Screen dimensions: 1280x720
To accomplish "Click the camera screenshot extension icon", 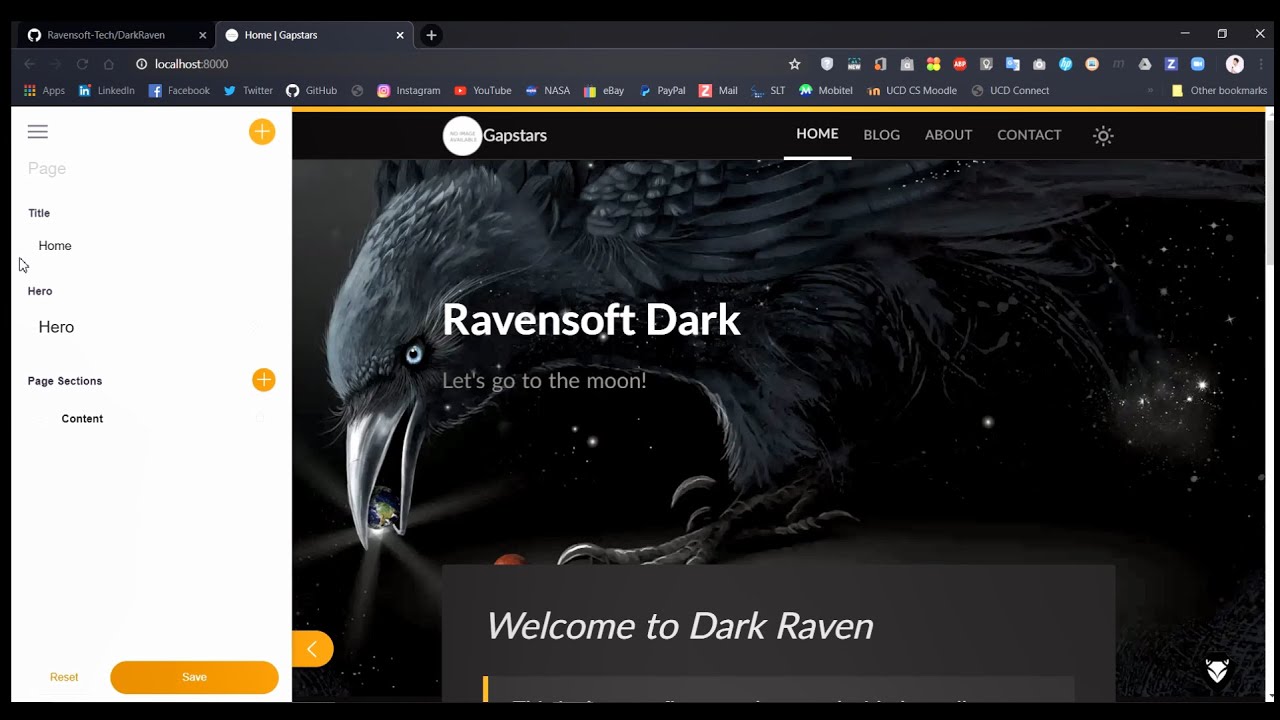I will (x=1039, y=64).
